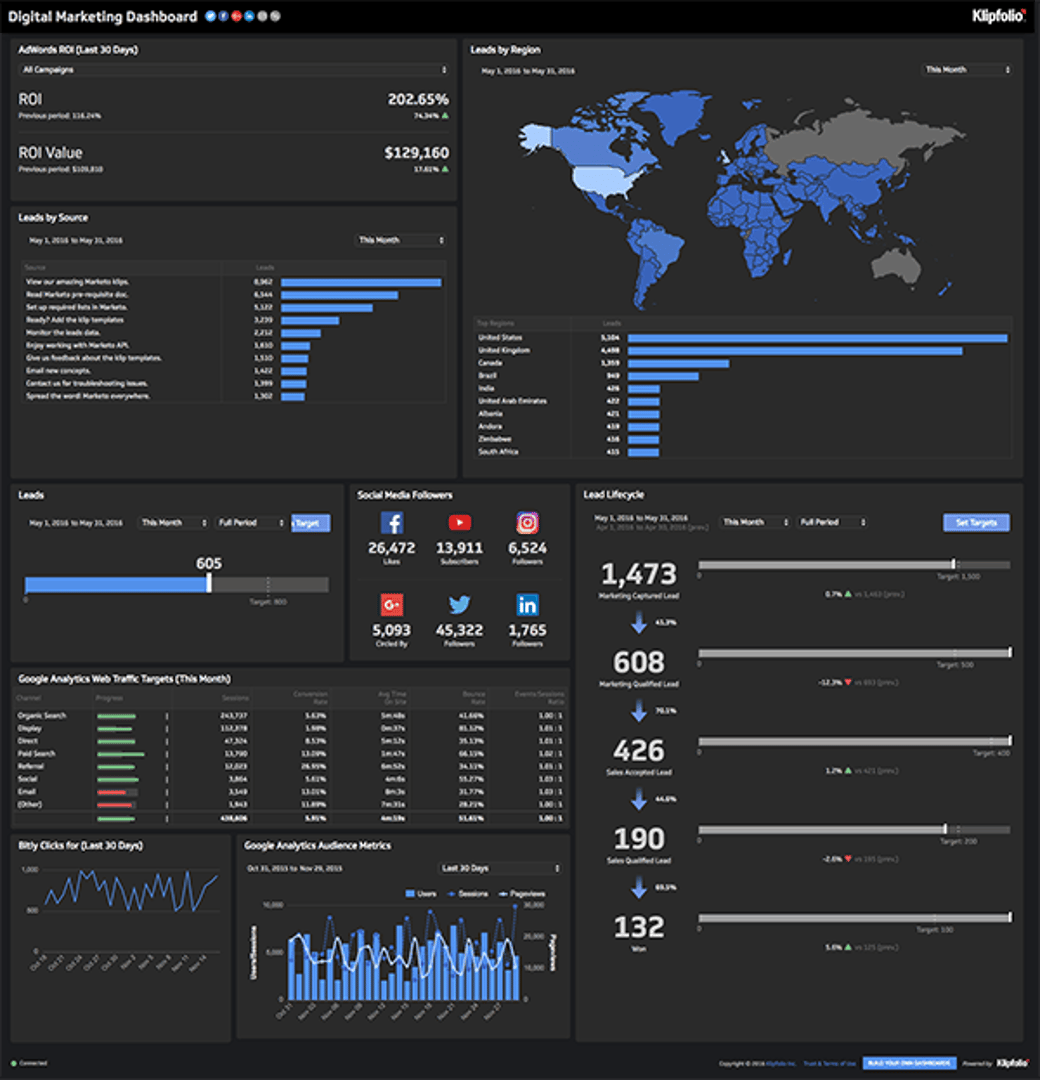This screenshot has width=1040, height=1080.
Task: Share dashboard via Twitter icon in header
Action: click(x=210, y=16)
